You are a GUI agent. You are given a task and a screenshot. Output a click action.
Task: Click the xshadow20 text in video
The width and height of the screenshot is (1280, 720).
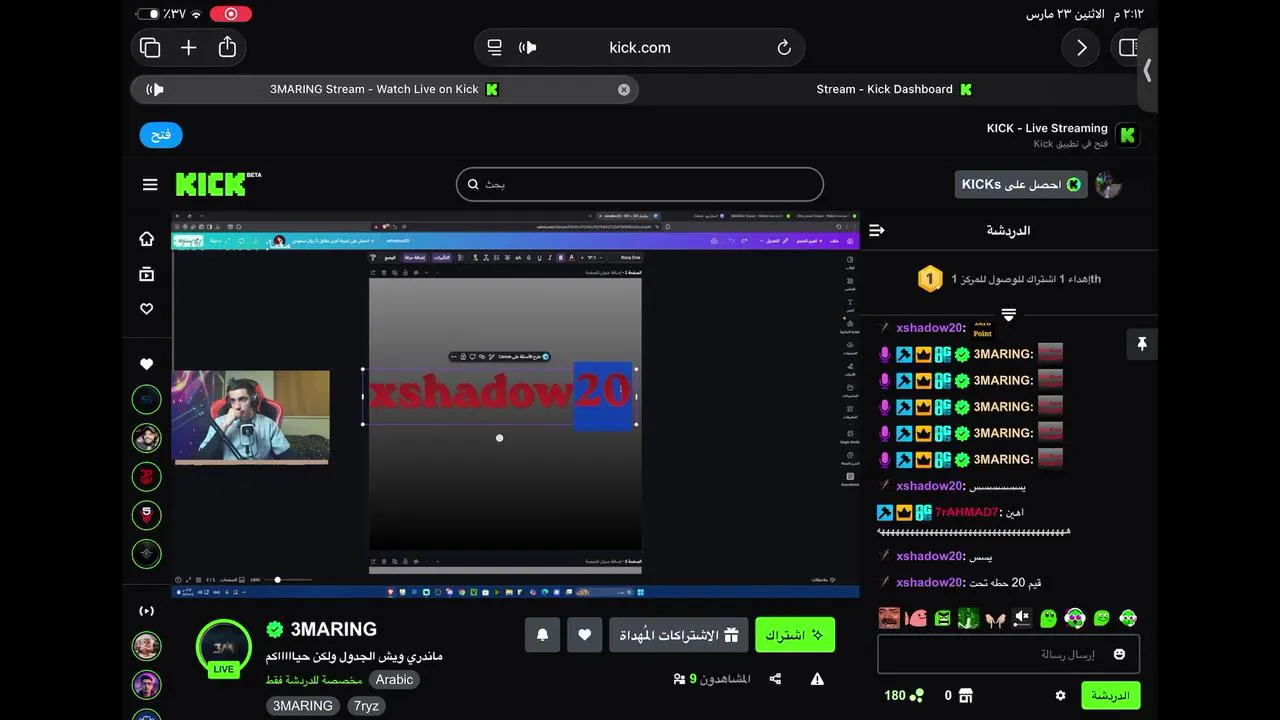point(500,393)
